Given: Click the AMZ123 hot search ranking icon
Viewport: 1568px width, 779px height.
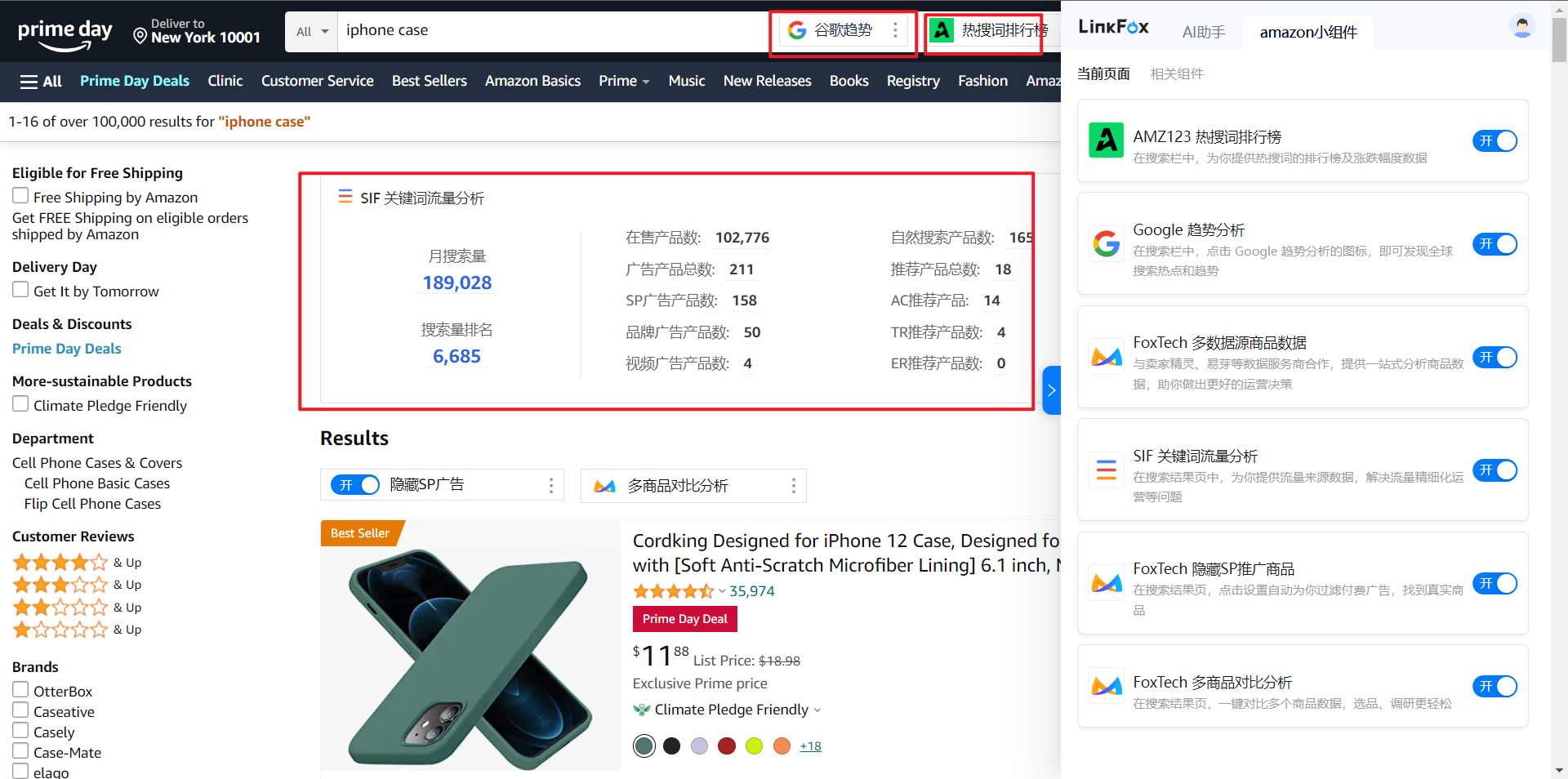Looking at the screenshot, I should [942, 31].
